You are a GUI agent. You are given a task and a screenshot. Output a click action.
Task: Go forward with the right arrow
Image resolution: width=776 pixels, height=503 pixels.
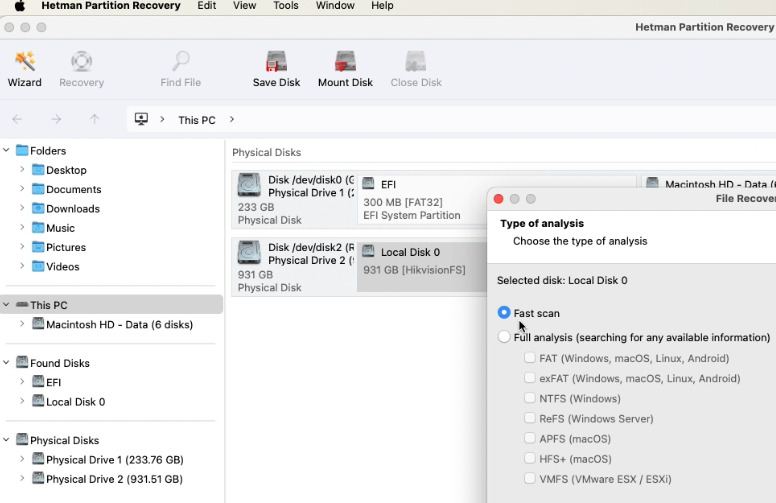point(56,119)
